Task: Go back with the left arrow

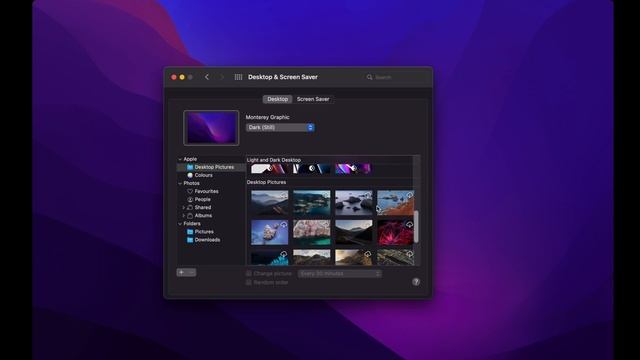Action: (x=207, y=77)
